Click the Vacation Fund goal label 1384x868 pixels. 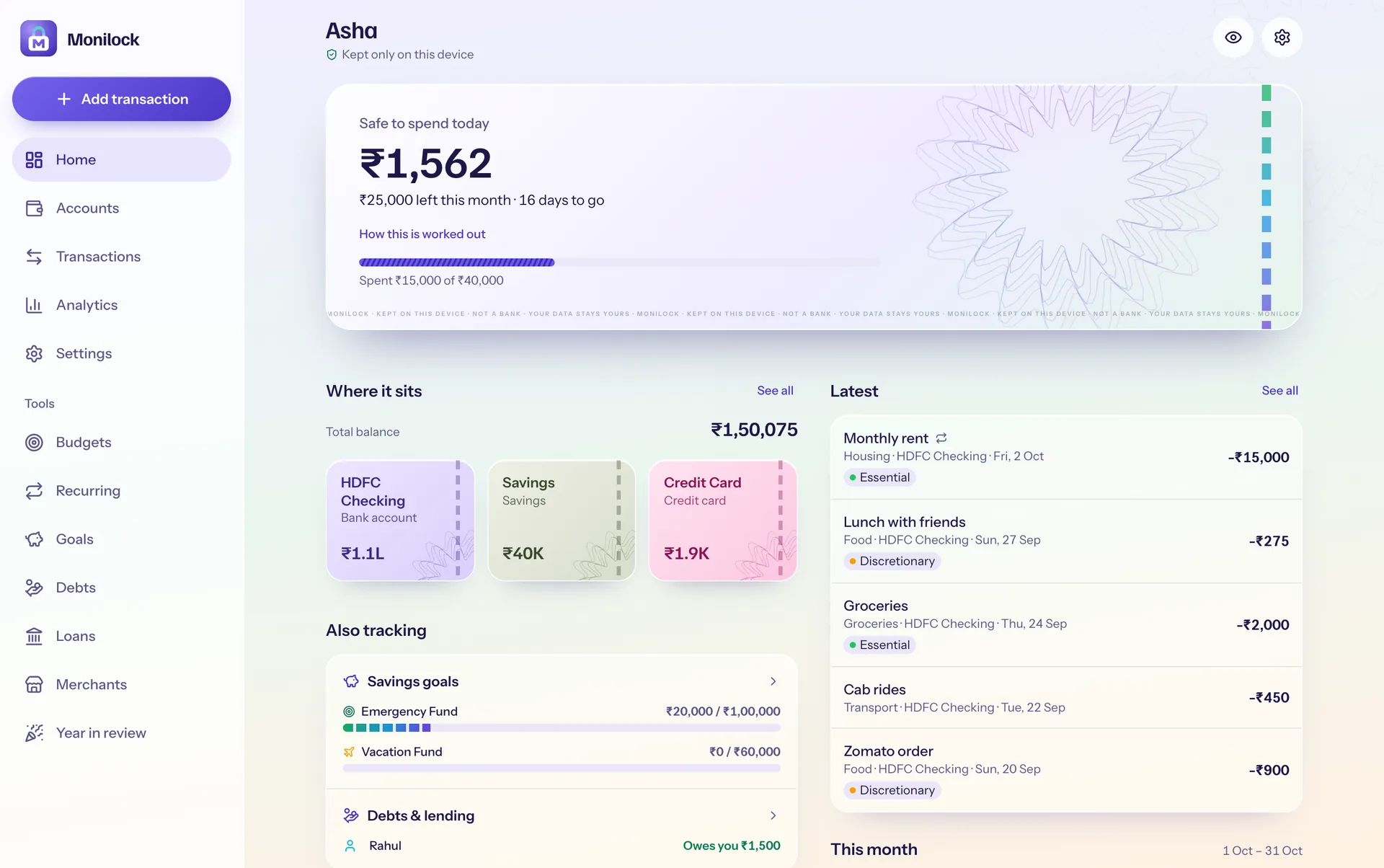402,752
